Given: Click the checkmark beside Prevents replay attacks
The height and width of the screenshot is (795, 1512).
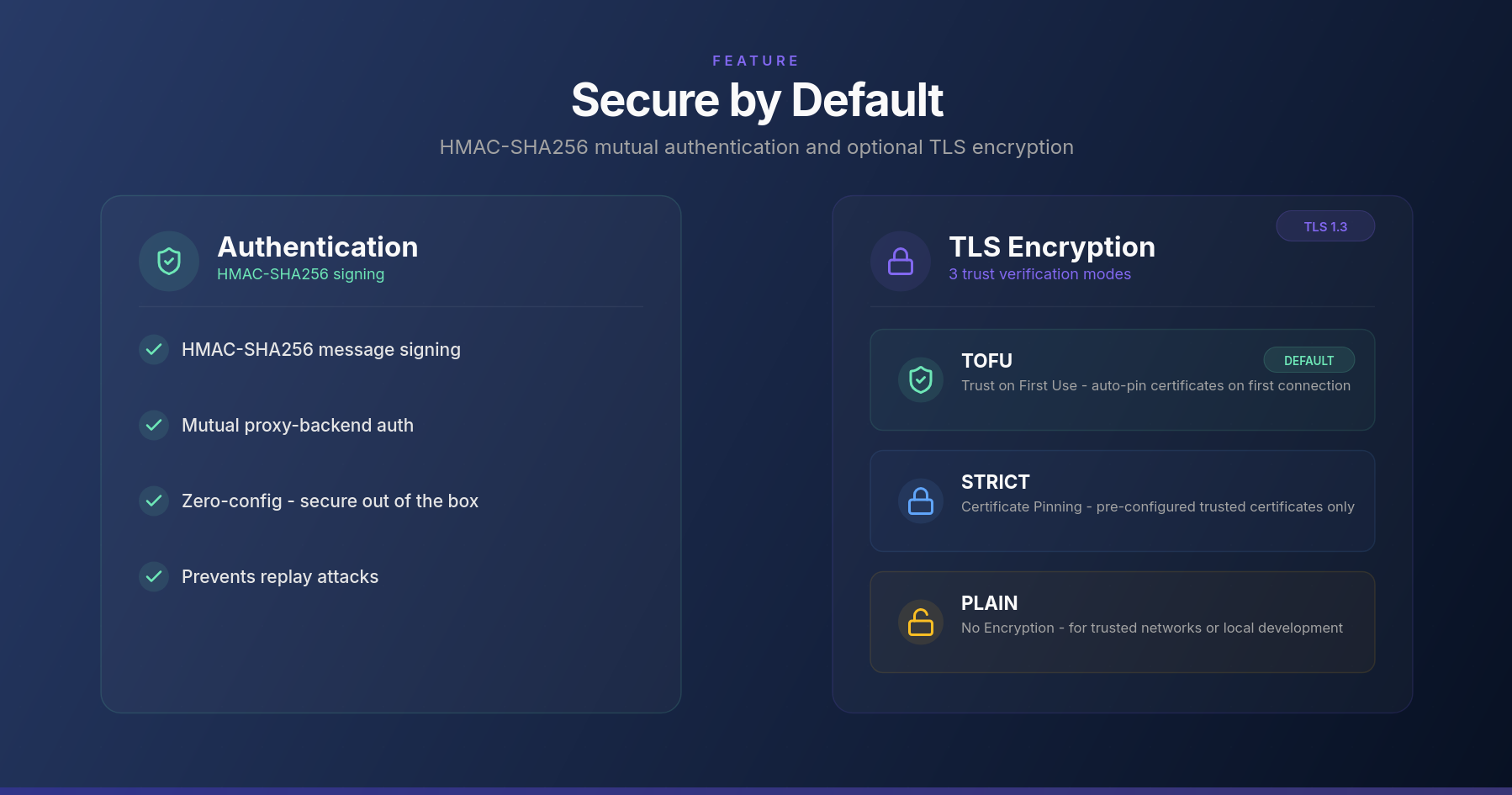Looking at the screenshot, I should (154, 577).
